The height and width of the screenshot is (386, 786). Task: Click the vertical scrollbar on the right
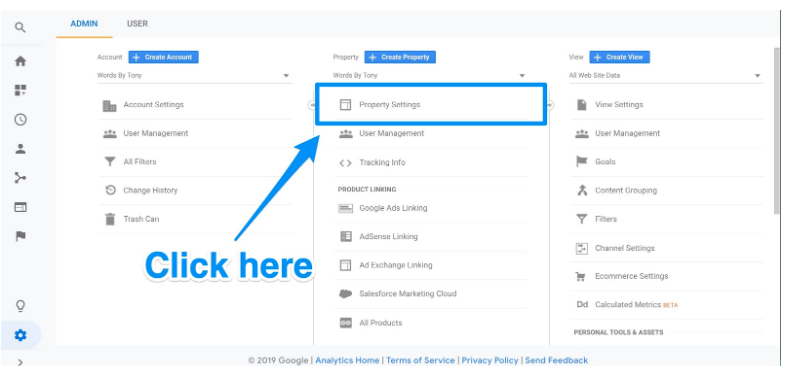point(777,131)
